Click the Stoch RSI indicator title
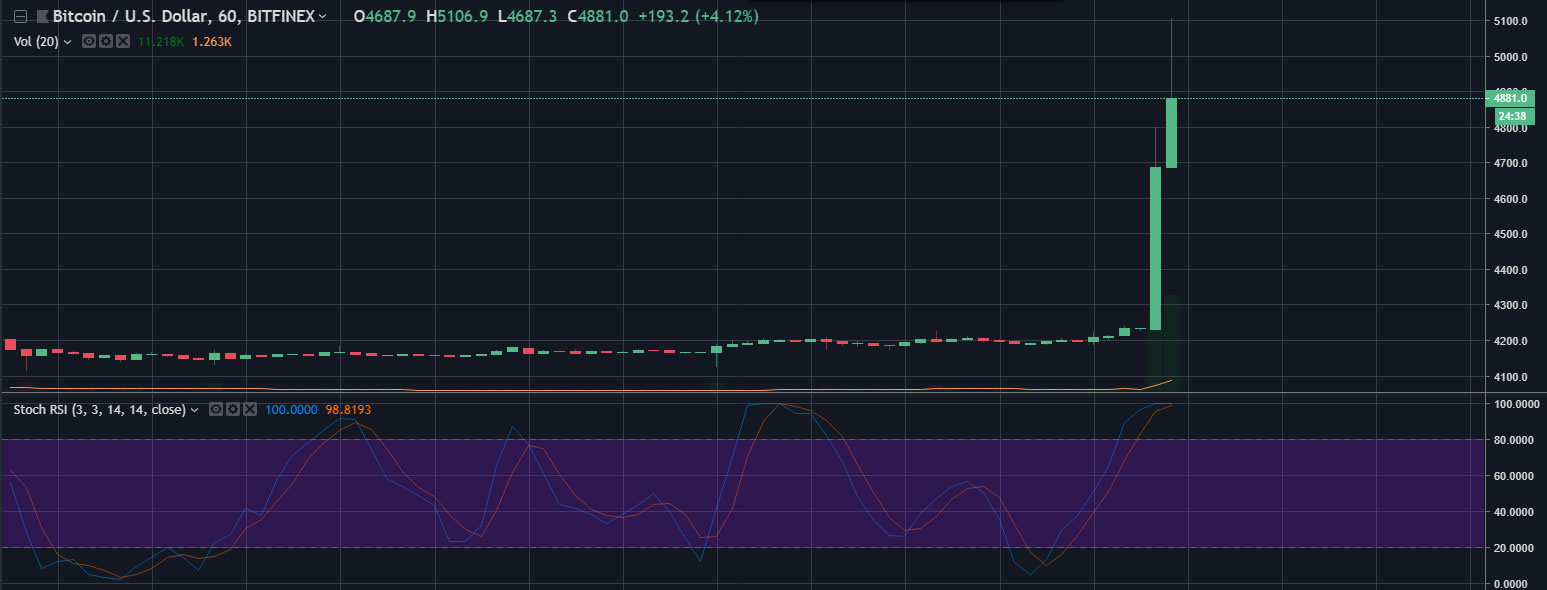 [98, 410]
